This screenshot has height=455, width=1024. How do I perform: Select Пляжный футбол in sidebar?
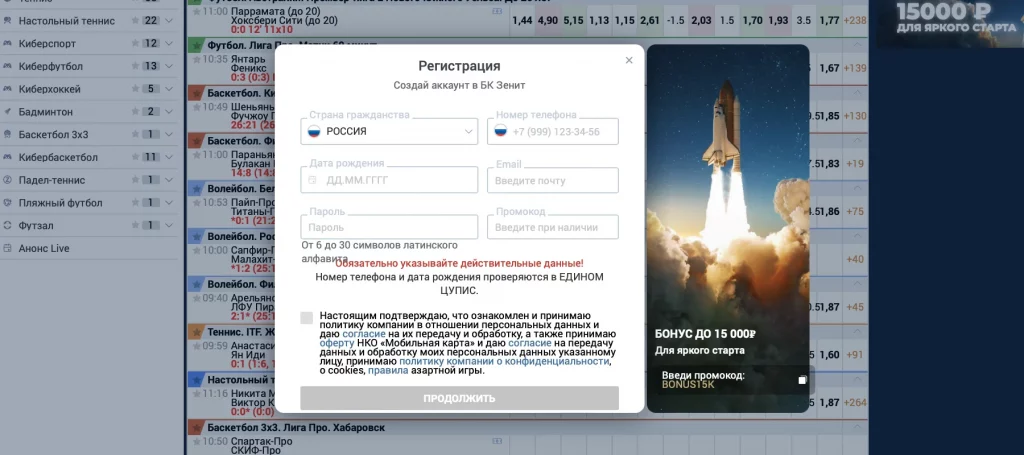tap(60, 203)
